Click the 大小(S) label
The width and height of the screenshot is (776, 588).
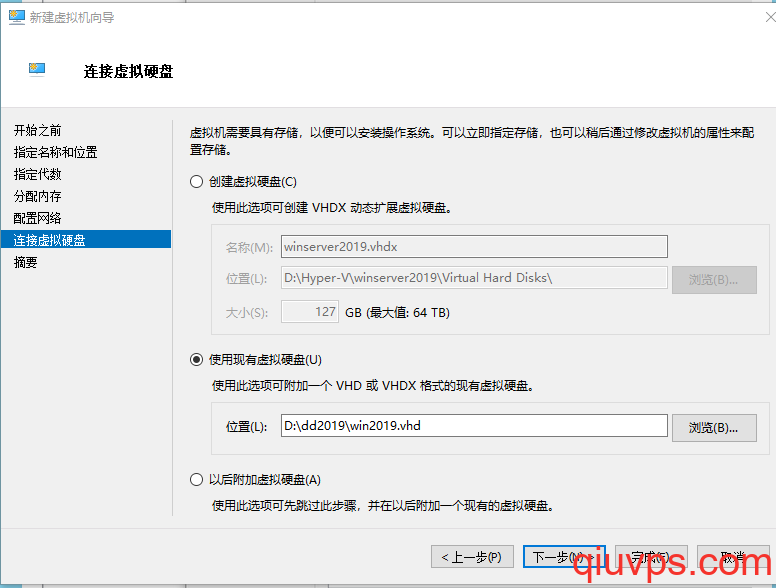246,312
